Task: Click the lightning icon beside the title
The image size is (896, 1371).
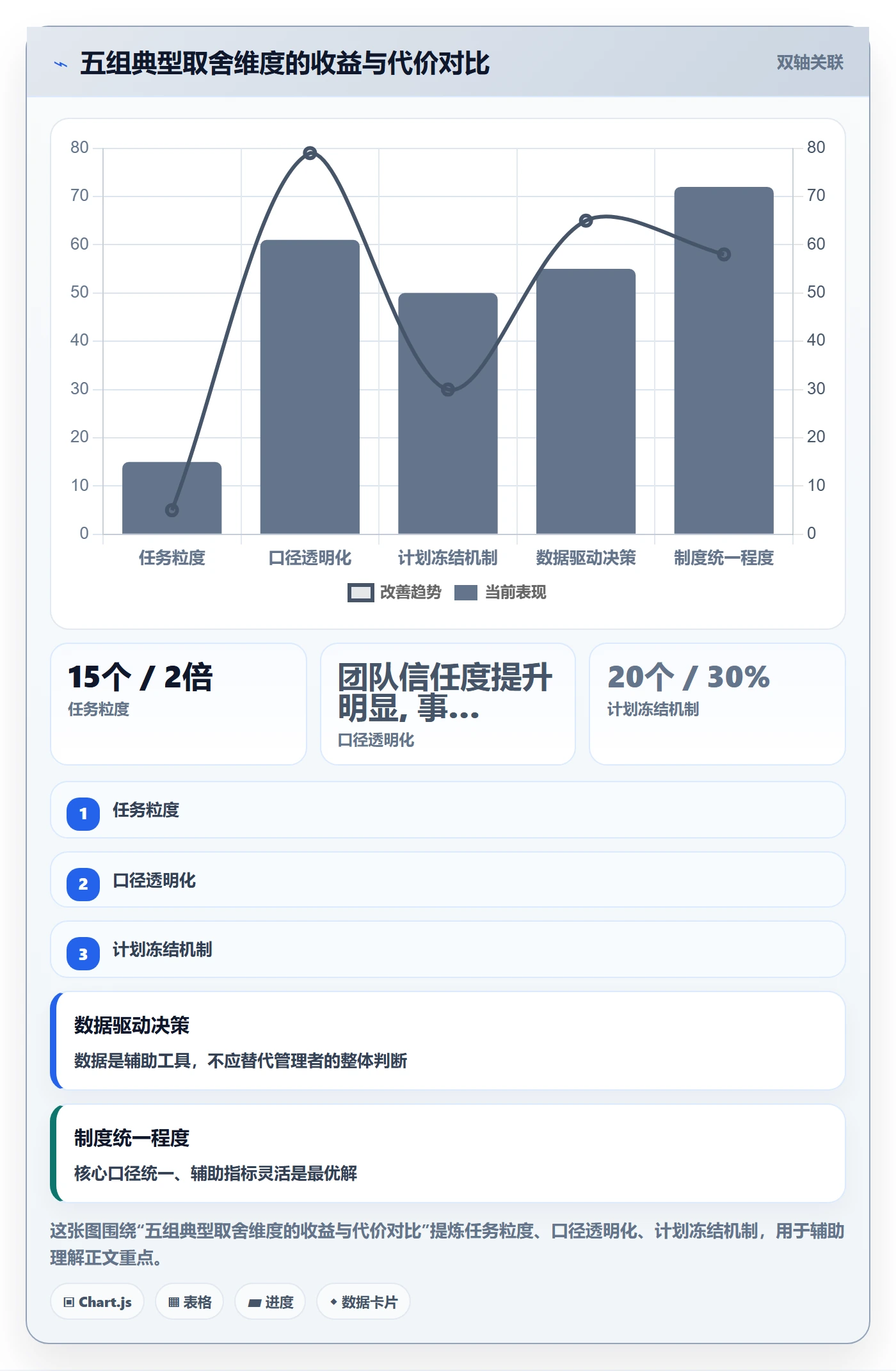Action: click(61, 64)
